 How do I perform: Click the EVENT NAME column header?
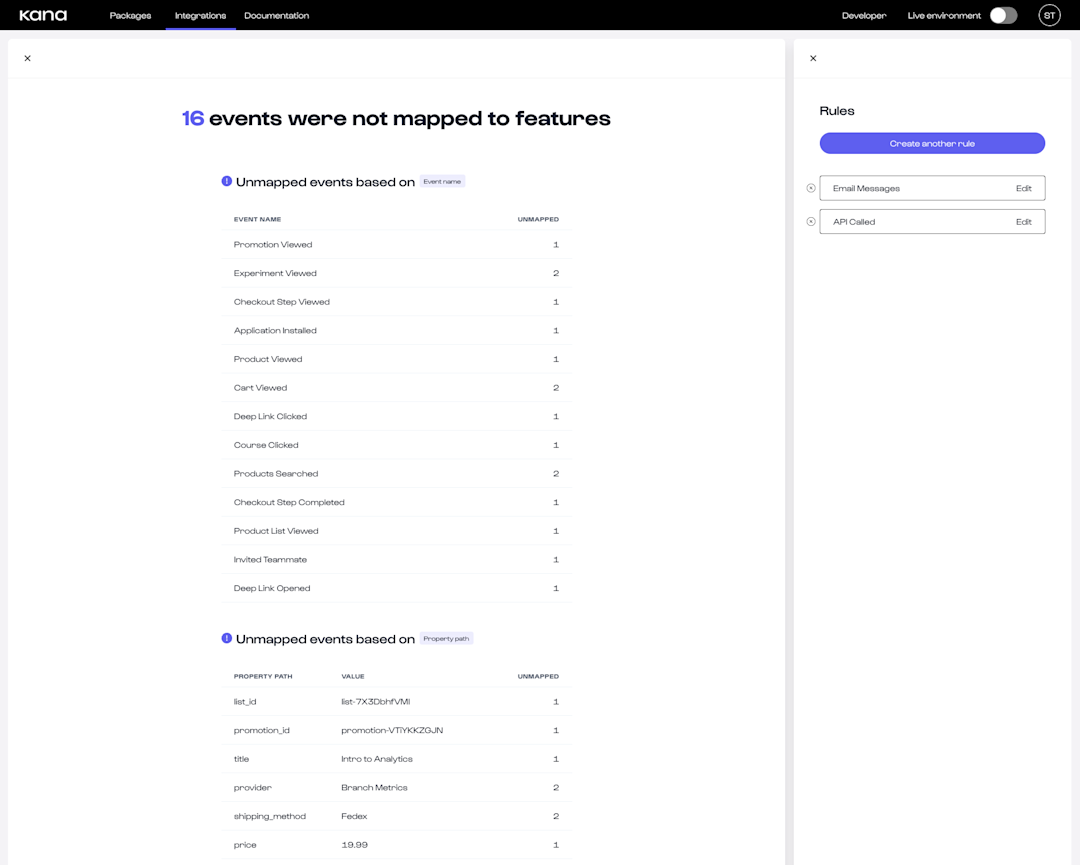coord(257,219)
